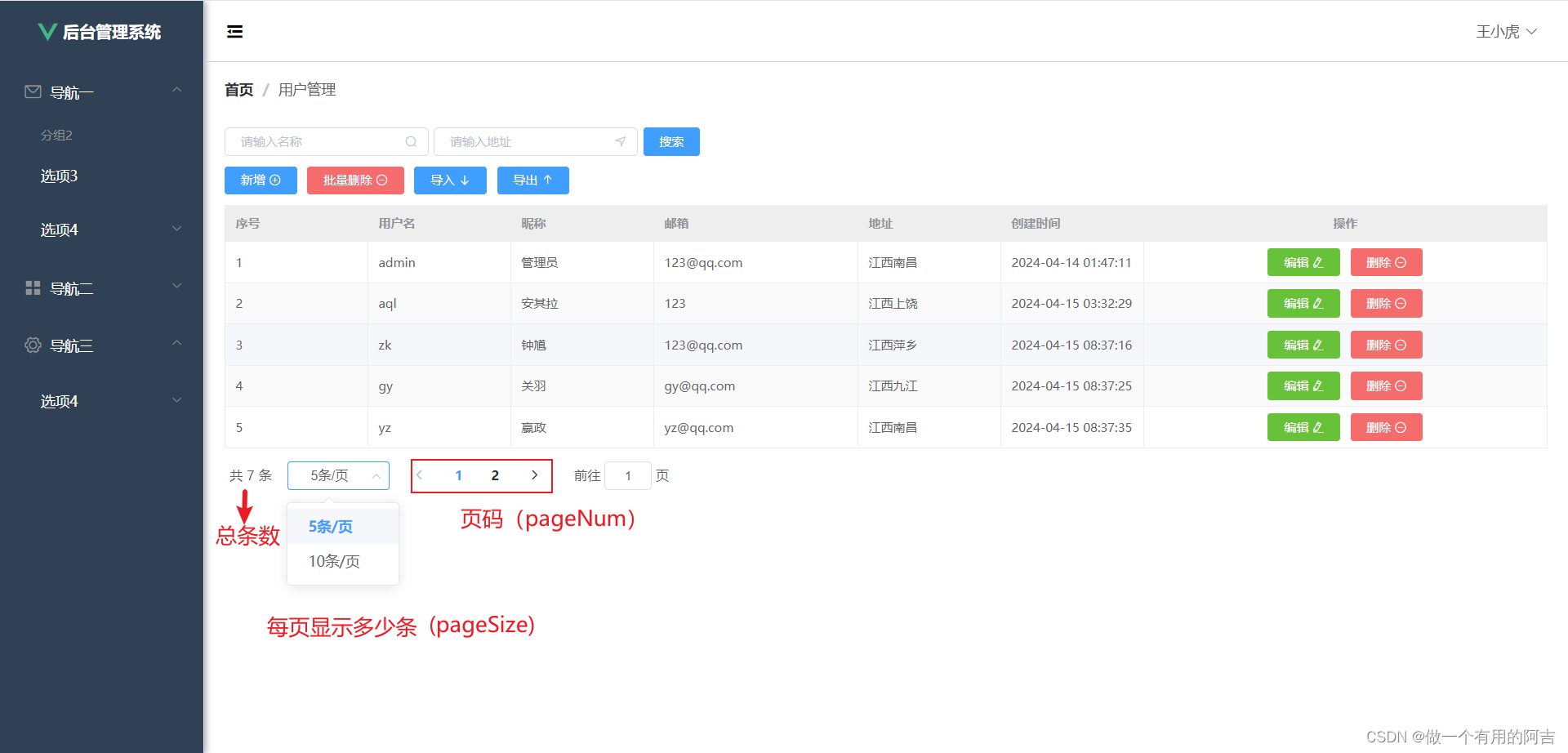Click the 用户管理 breadcrumb

[307, 90]
